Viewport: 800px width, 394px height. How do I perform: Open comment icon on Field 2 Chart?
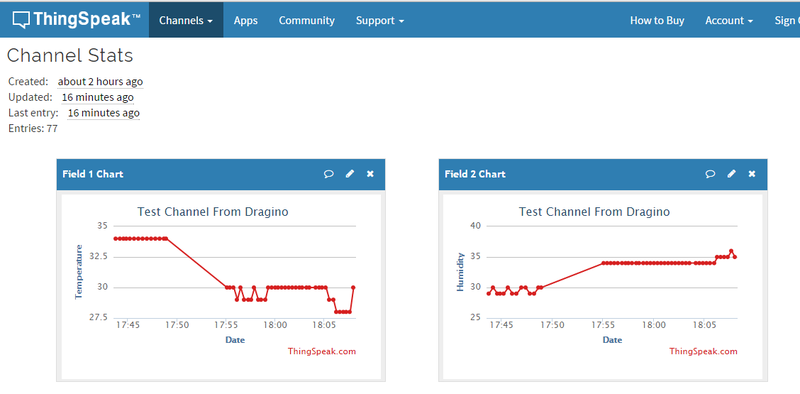click(x=710, y=174)
